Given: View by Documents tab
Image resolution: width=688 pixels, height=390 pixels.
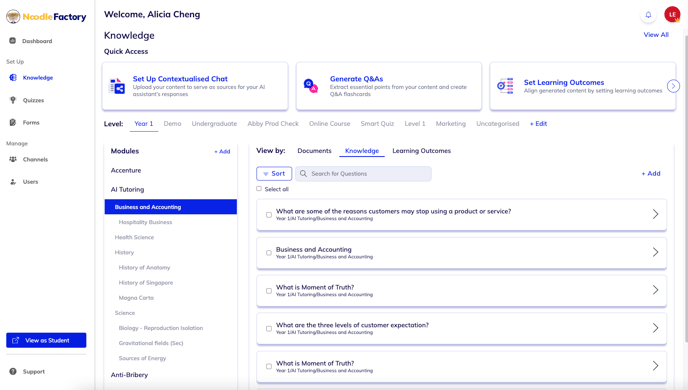Looking at the screenshot, I should (314, 150).
